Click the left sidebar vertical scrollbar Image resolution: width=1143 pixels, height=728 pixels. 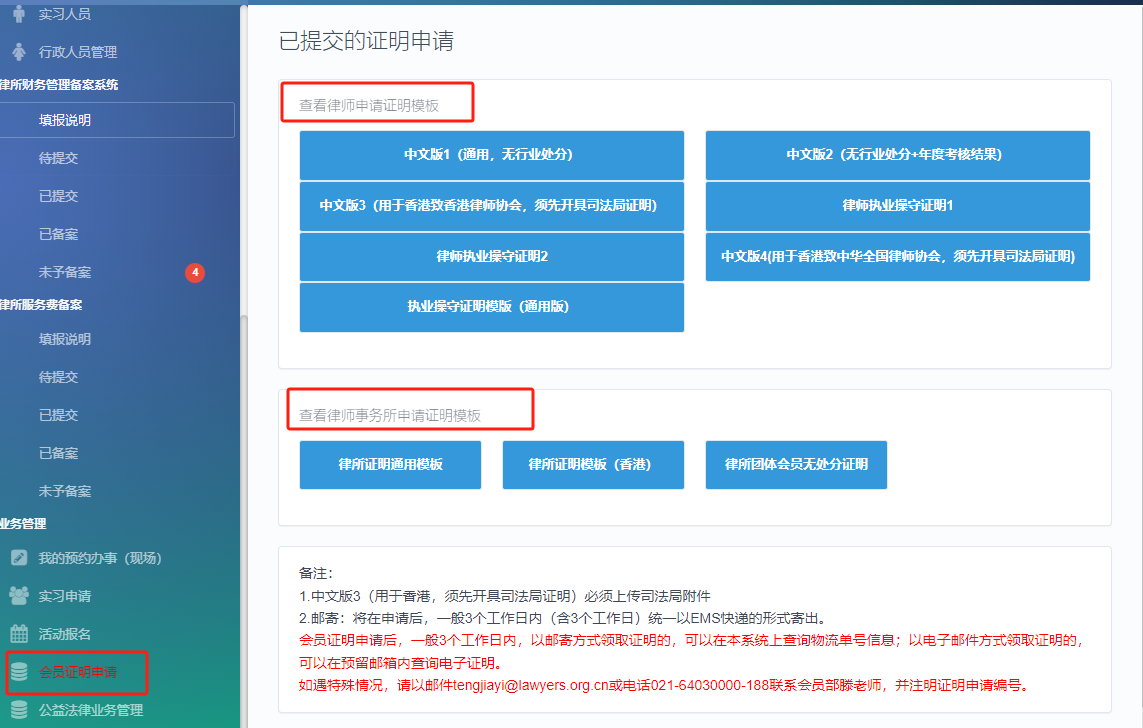[x=243, y=500]
